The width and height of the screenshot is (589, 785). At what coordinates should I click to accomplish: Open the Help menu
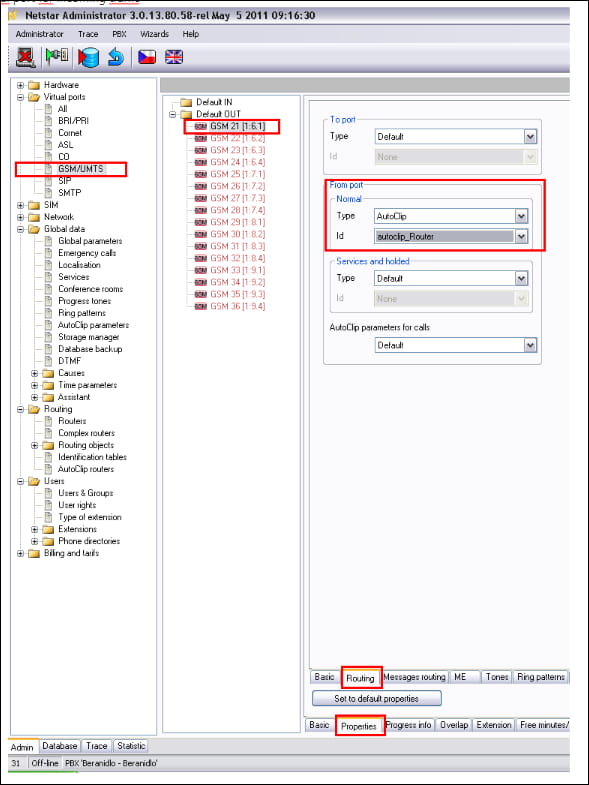190,34
